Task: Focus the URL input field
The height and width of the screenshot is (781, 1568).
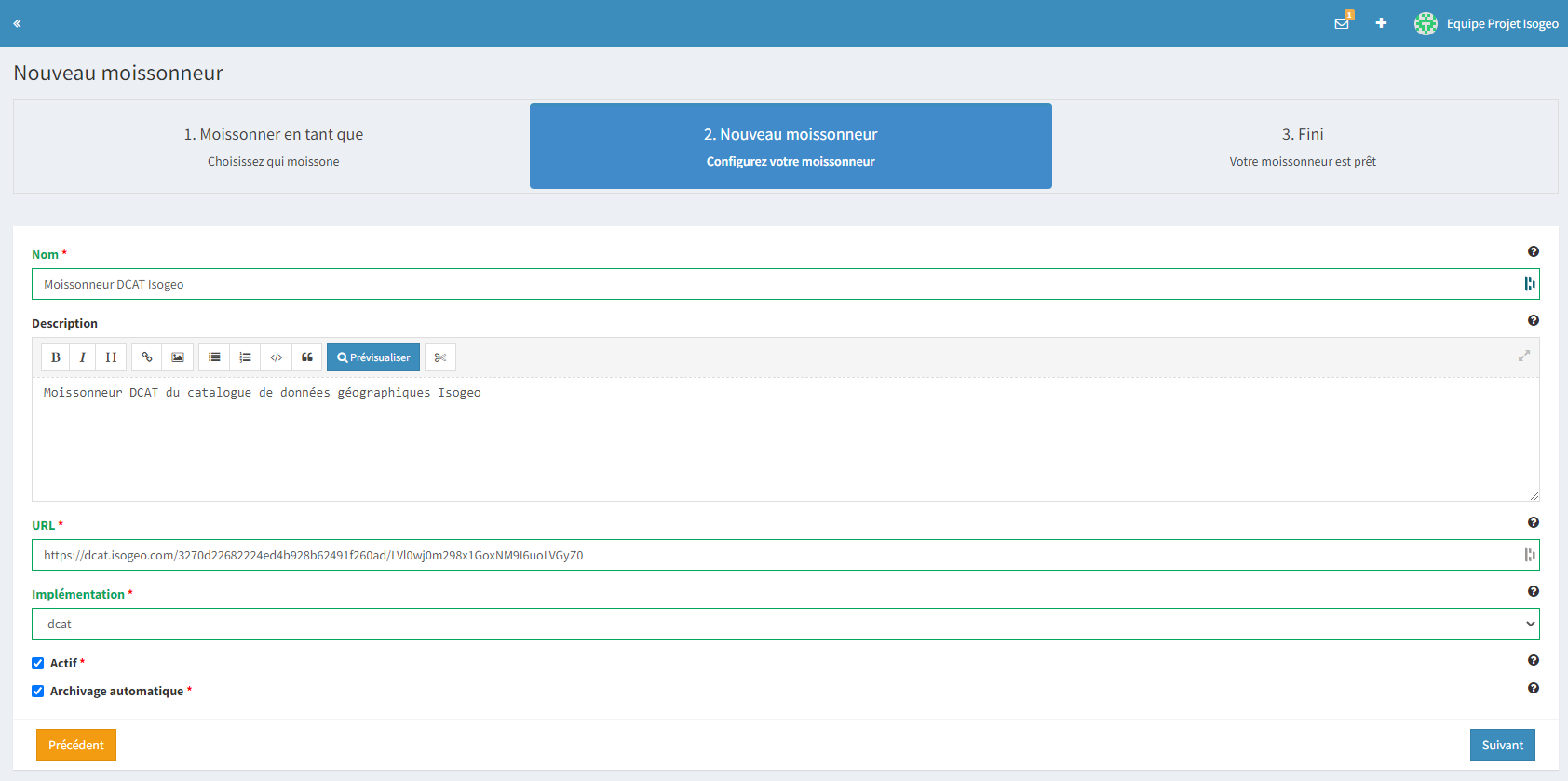Action: pos(786,555)
